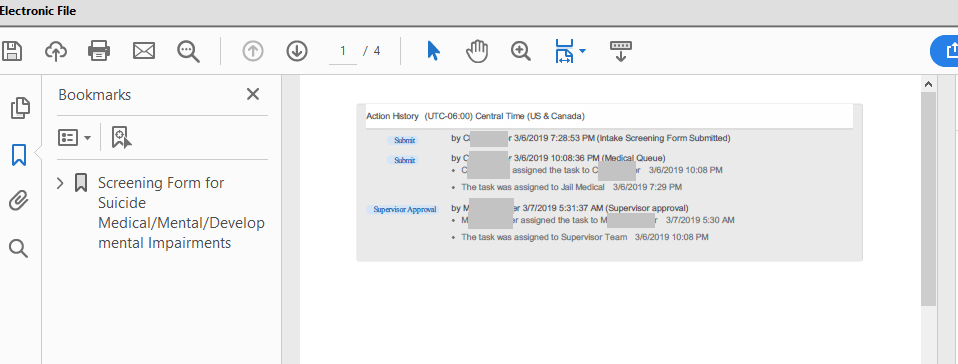Open the find text magnifier in toolbar
Image resolution: width=958 pixels, height=364 pixels.
tap(188, 51)
